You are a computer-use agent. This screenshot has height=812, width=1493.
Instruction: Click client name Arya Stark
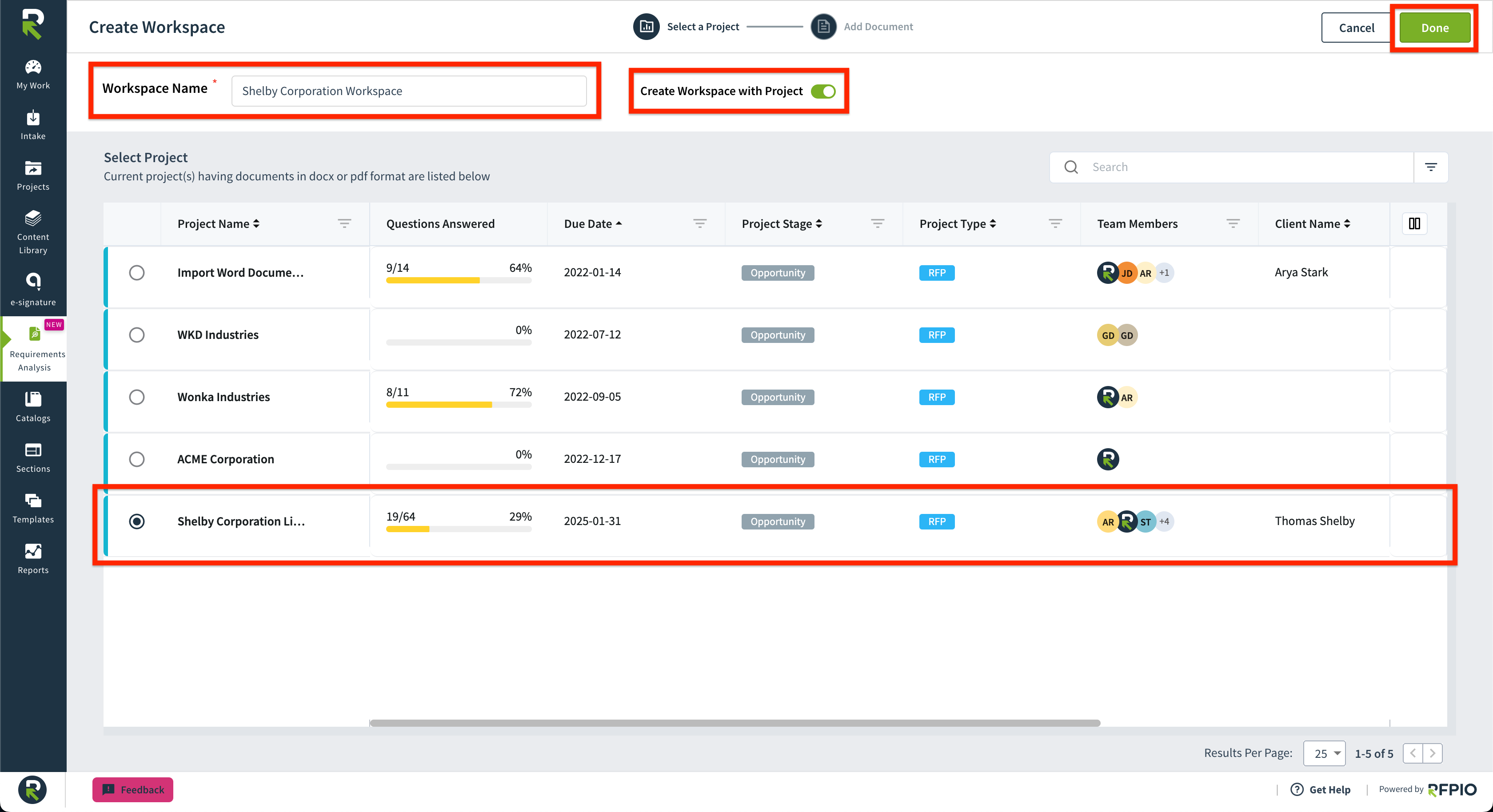click(1301, 272)
